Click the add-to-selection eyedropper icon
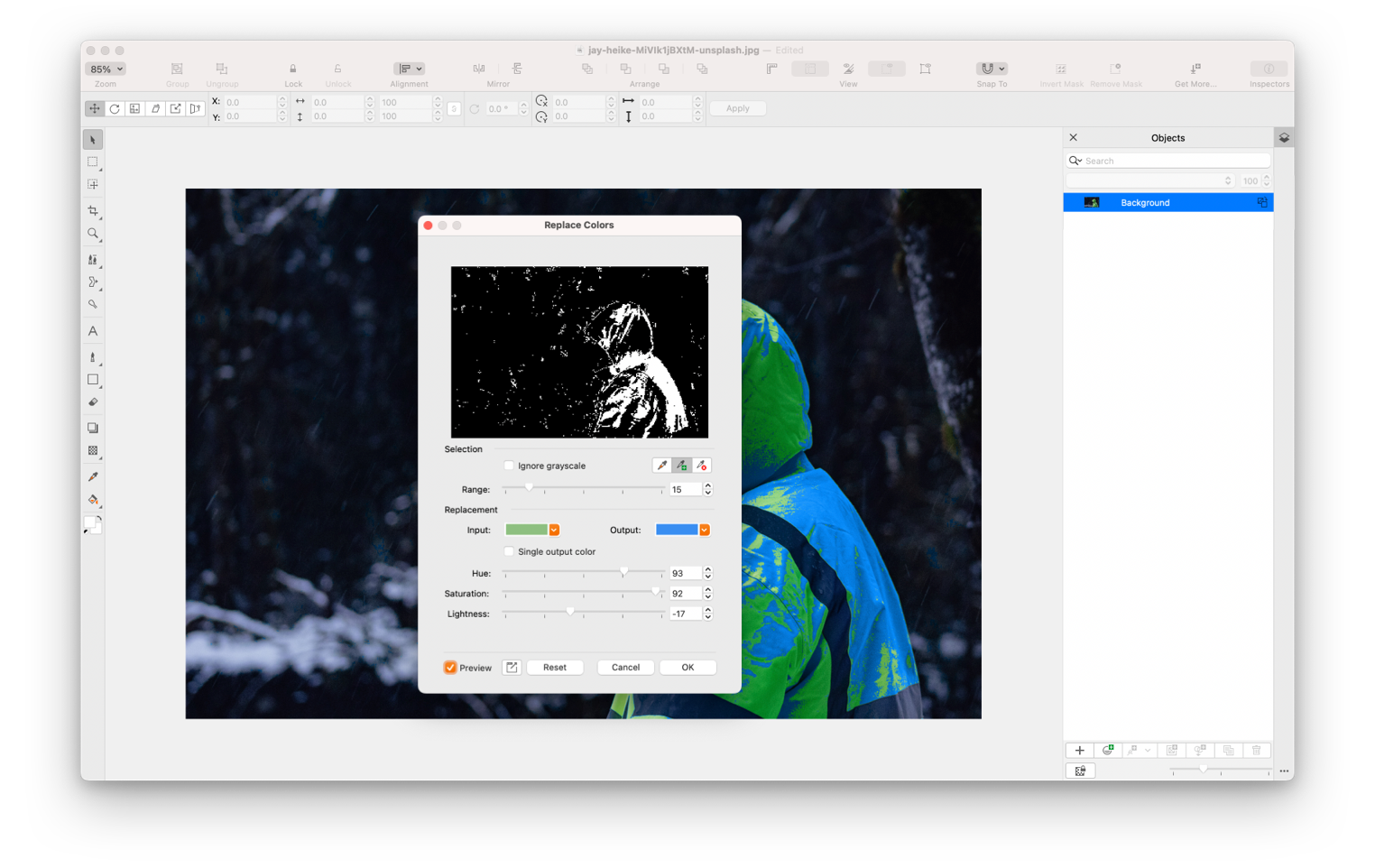 (x=682, y=466)
